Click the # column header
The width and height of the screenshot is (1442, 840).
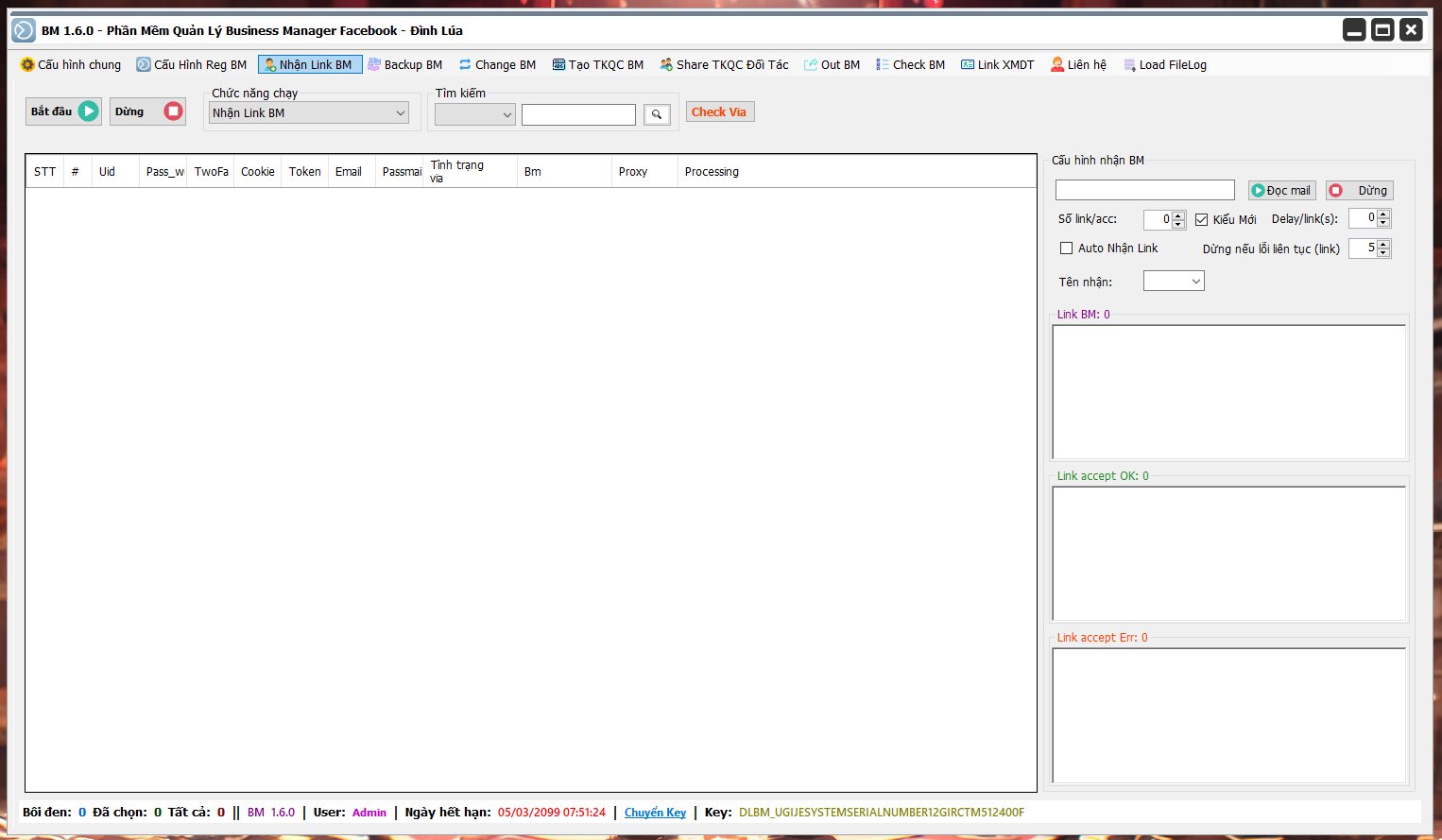[77, 171]
